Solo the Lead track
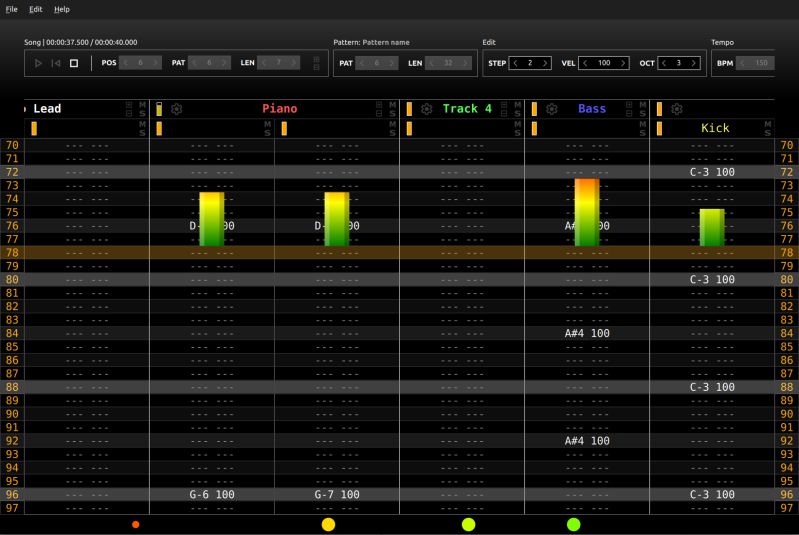Image resolution: width=799 pixels, height=535 pixels. tap(142, 113)
